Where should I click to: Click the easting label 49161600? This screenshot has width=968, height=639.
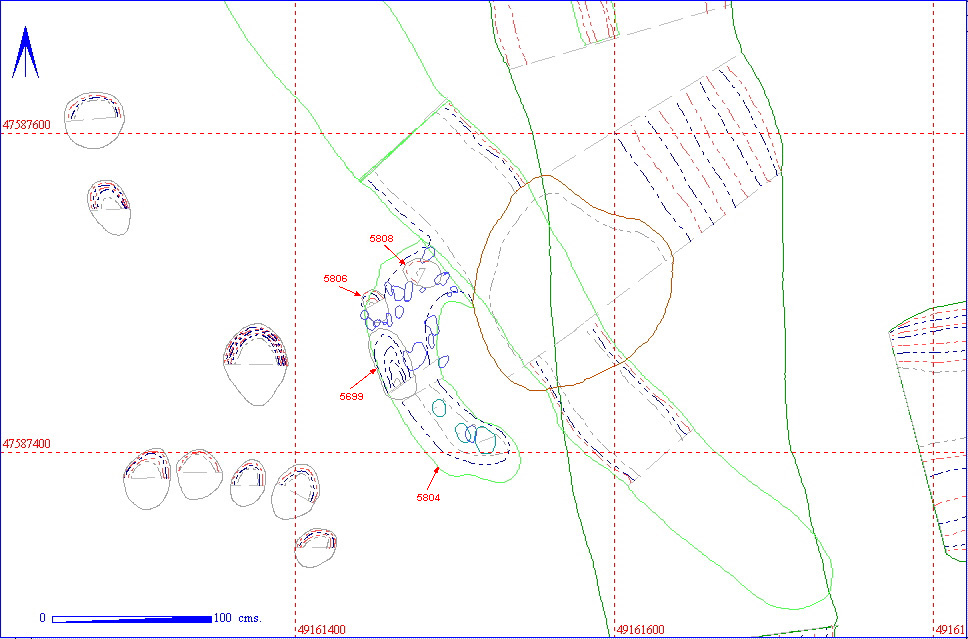(x=641, y=630)
